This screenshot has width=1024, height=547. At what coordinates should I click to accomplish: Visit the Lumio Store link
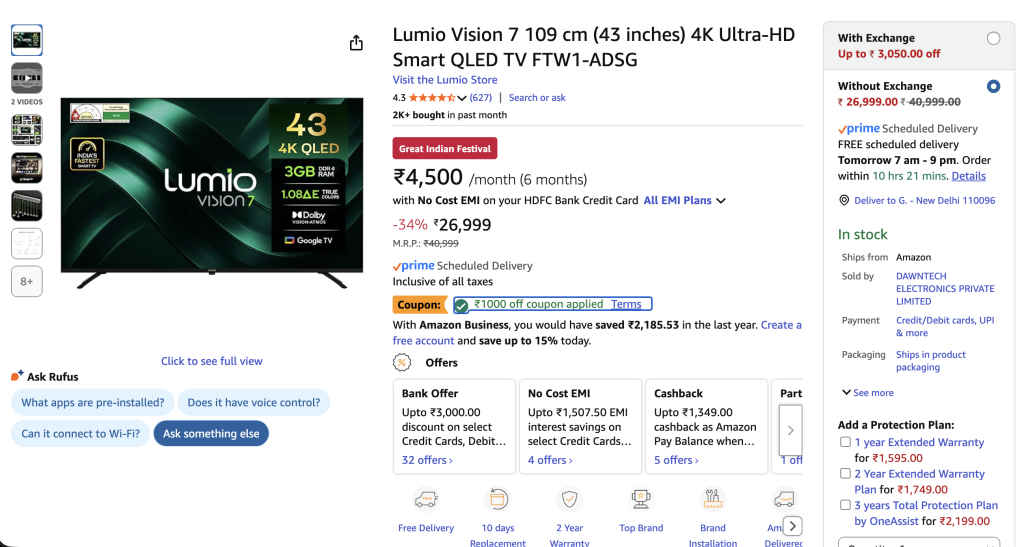(x=445, y=80)
